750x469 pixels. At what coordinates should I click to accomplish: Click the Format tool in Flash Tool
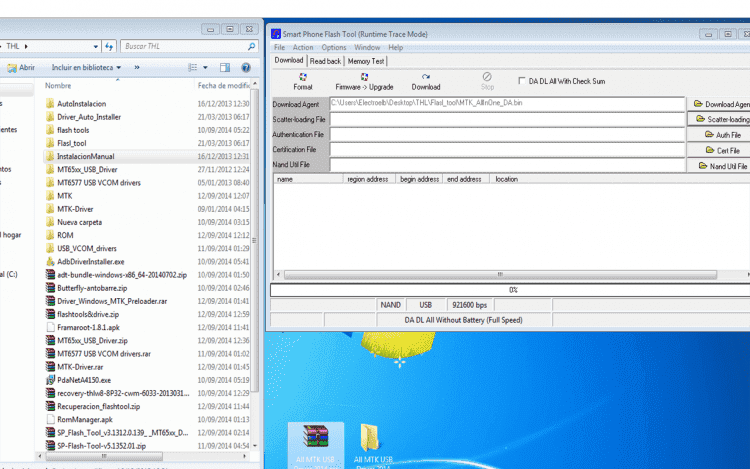pyautogui.click(x=303, y=82)
